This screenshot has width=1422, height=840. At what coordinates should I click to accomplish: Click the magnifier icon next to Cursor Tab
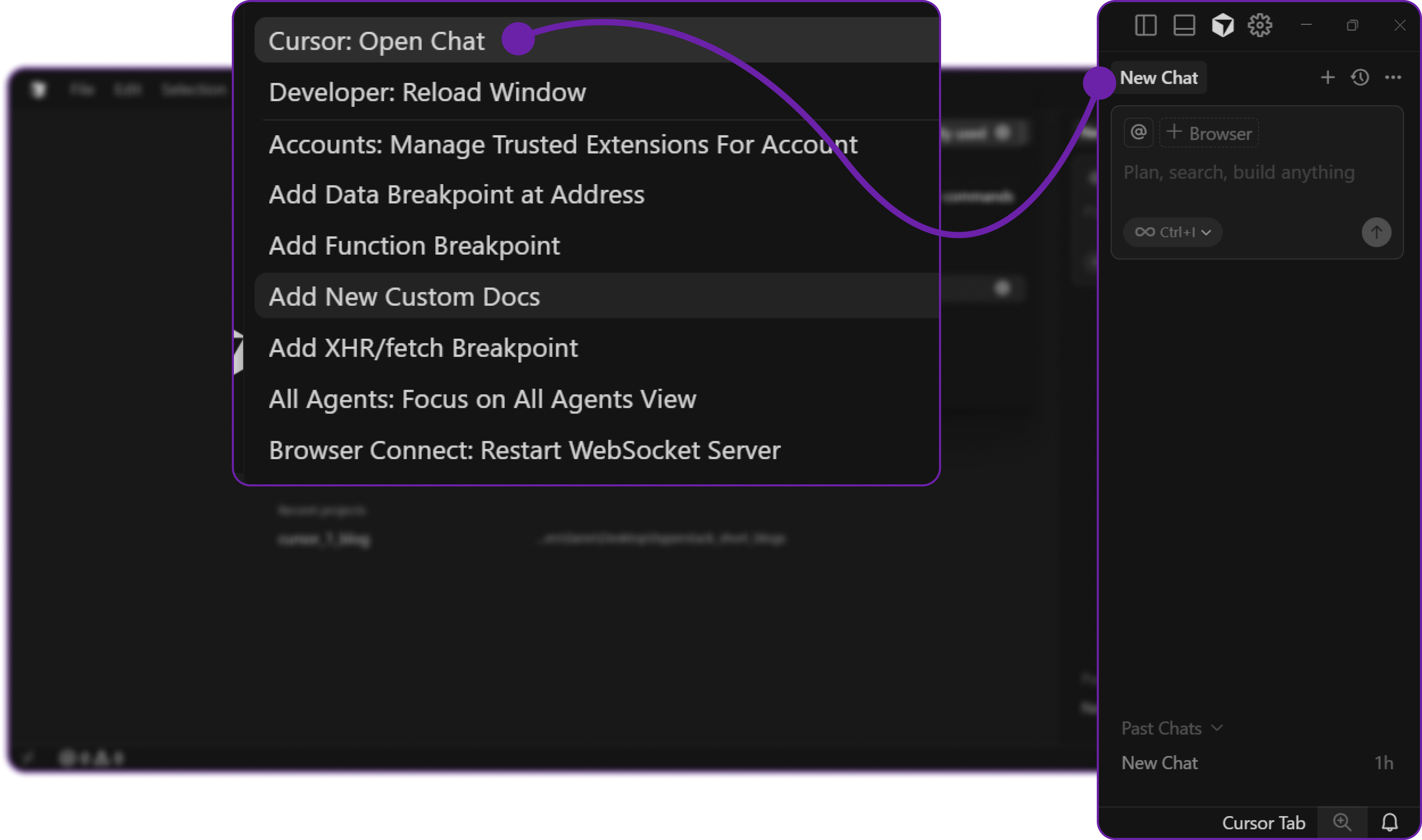click(x=1342, y=822)
